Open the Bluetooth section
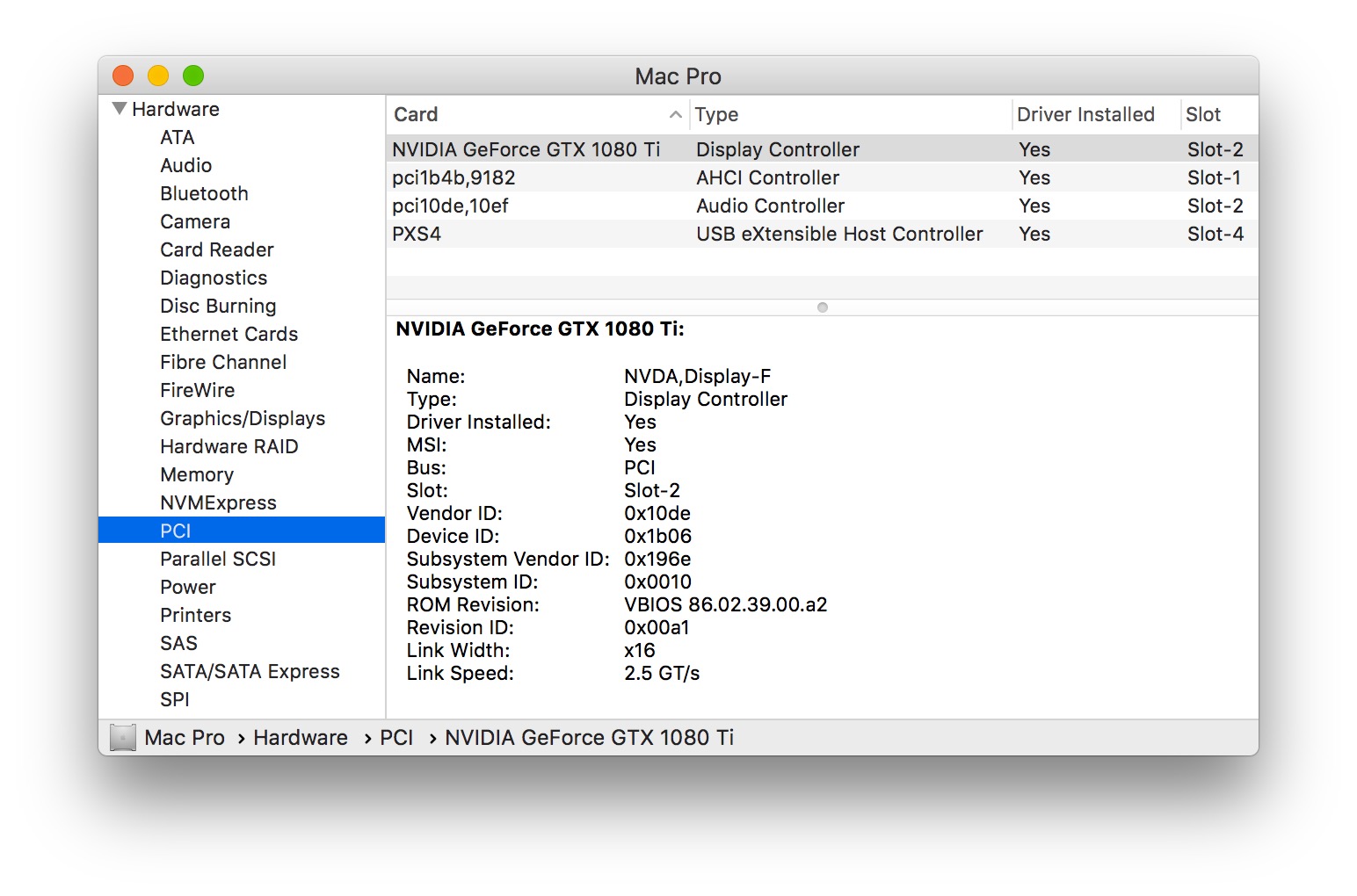The width and height of the screenshot is (1357, 896). click(x=204, y=193)
